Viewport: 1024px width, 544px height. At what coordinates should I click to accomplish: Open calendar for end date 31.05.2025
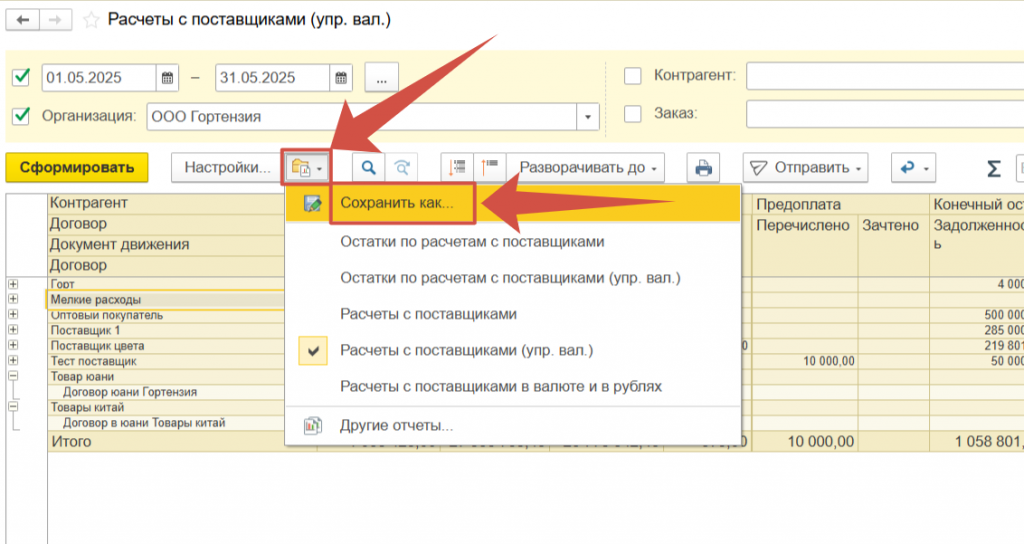(x=342, y=78)
